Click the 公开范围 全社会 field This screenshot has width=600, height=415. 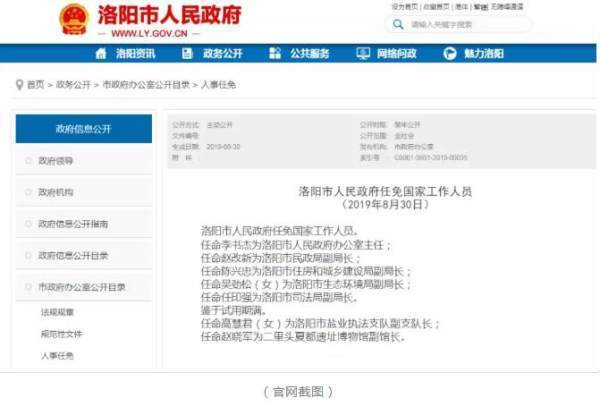click(x=387, y=136)
